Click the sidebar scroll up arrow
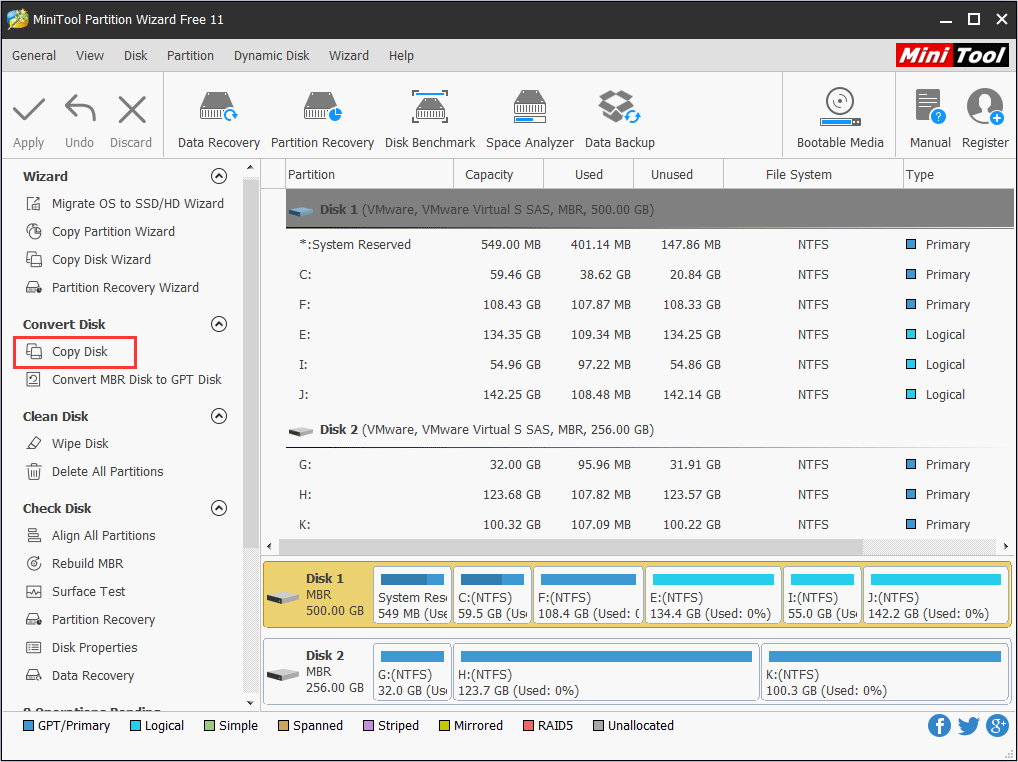The image size is (1018, 762). (251, 167)
